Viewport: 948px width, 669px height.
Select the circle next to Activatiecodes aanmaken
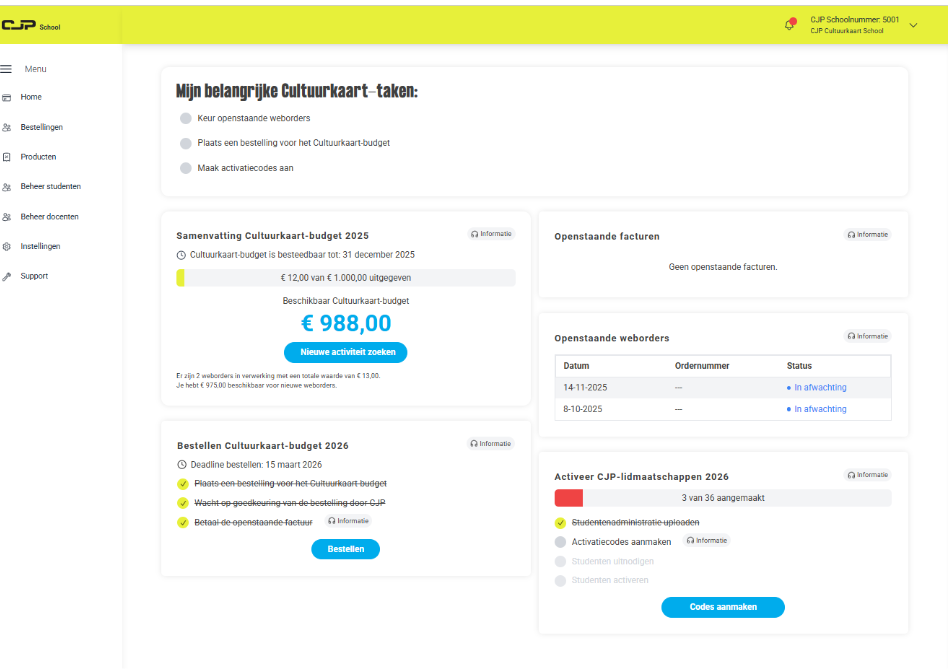tap(561, 541)
